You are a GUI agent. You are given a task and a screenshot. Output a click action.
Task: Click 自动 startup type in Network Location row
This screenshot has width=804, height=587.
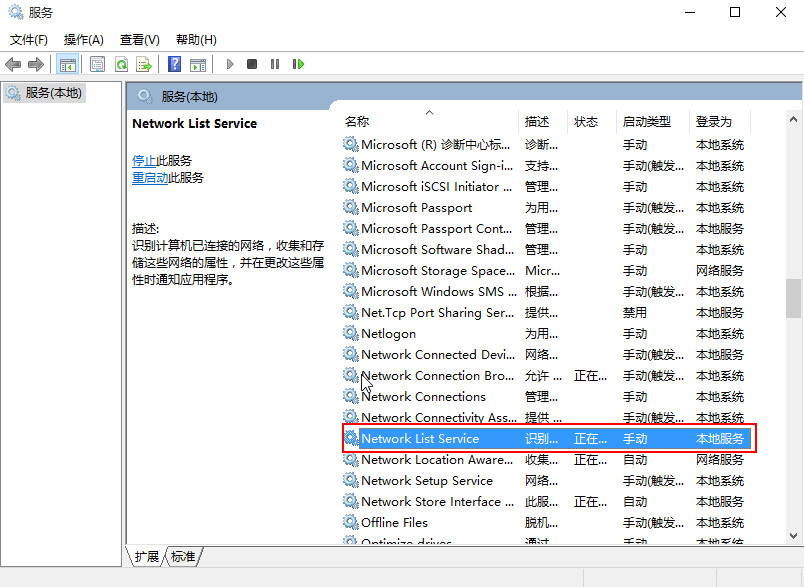pyautogui.click(x=635, y=459)
